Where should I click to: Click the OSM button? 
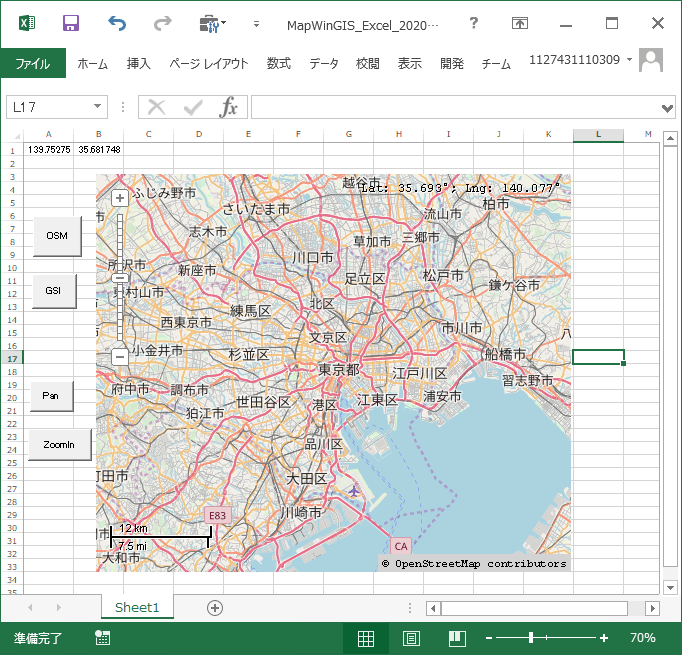click(x=57, y=236)
